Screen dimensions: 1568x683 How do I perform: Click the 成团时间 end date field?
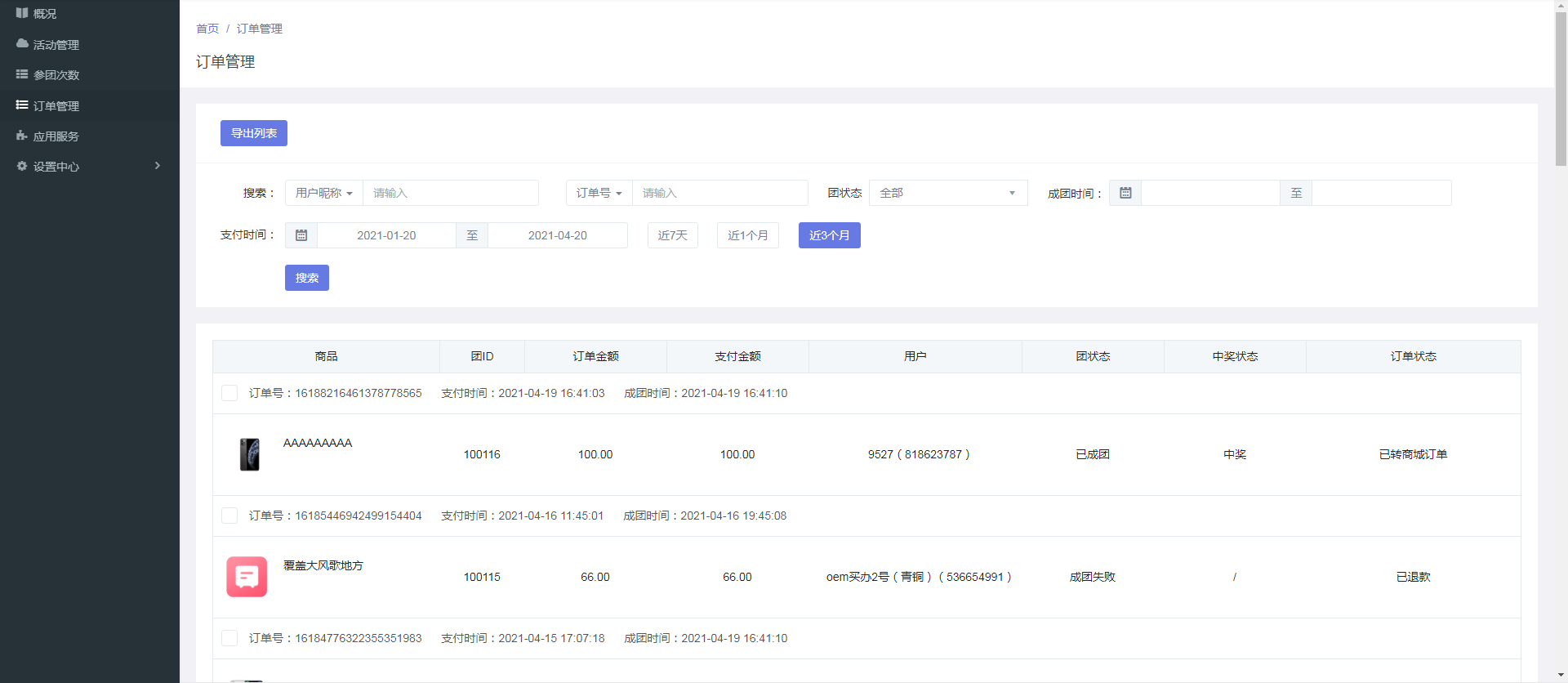click(1382, 193)
